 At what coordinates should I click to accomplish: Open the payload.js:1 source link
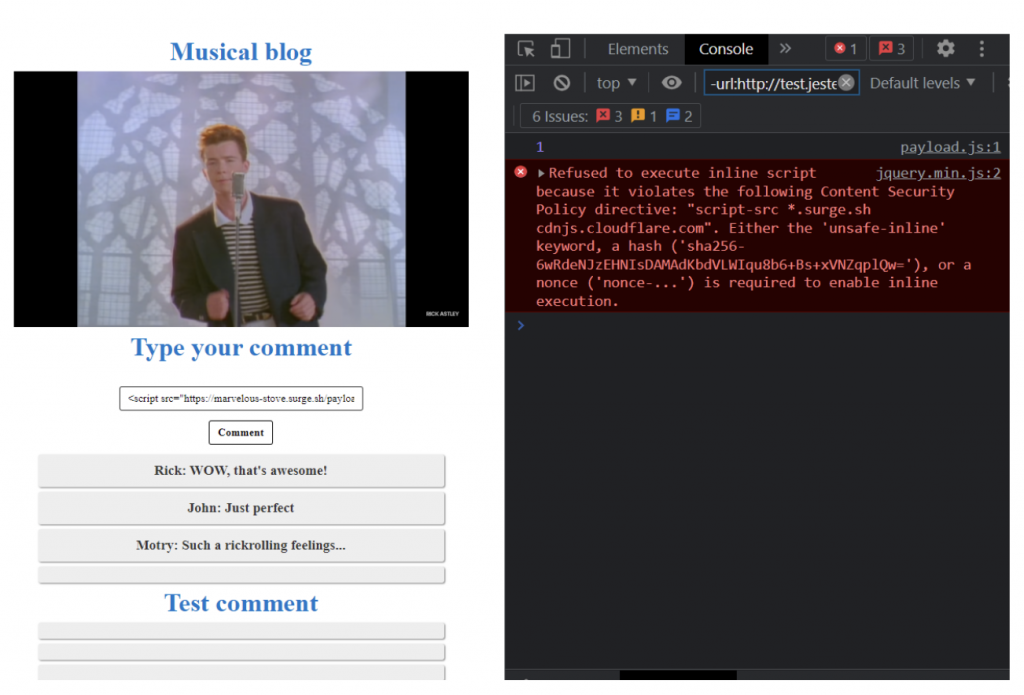(x=950, y=147)
